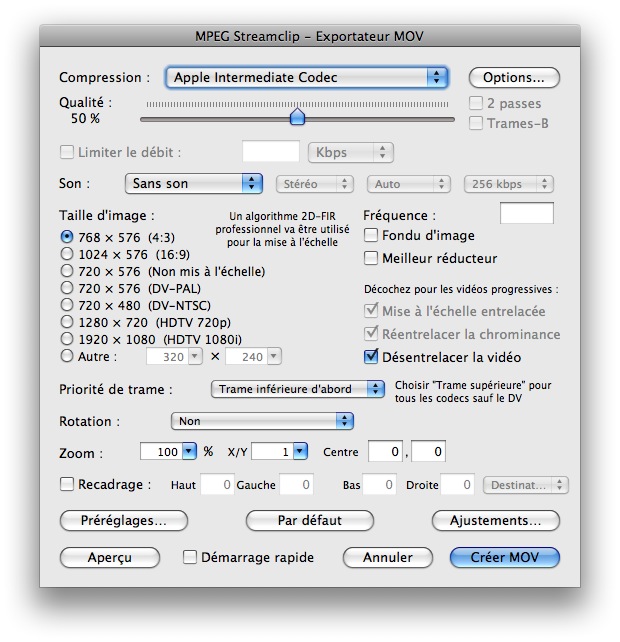
Task: Click the Options... button
Action: [514, 77]
